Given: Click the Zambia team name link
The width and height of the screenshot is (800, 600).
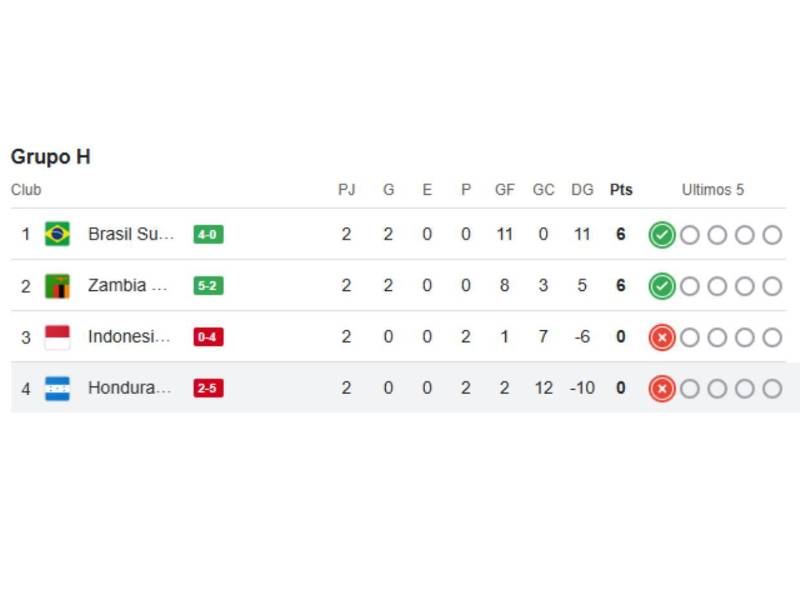Looking at the screenshot, I should point(128,285).
